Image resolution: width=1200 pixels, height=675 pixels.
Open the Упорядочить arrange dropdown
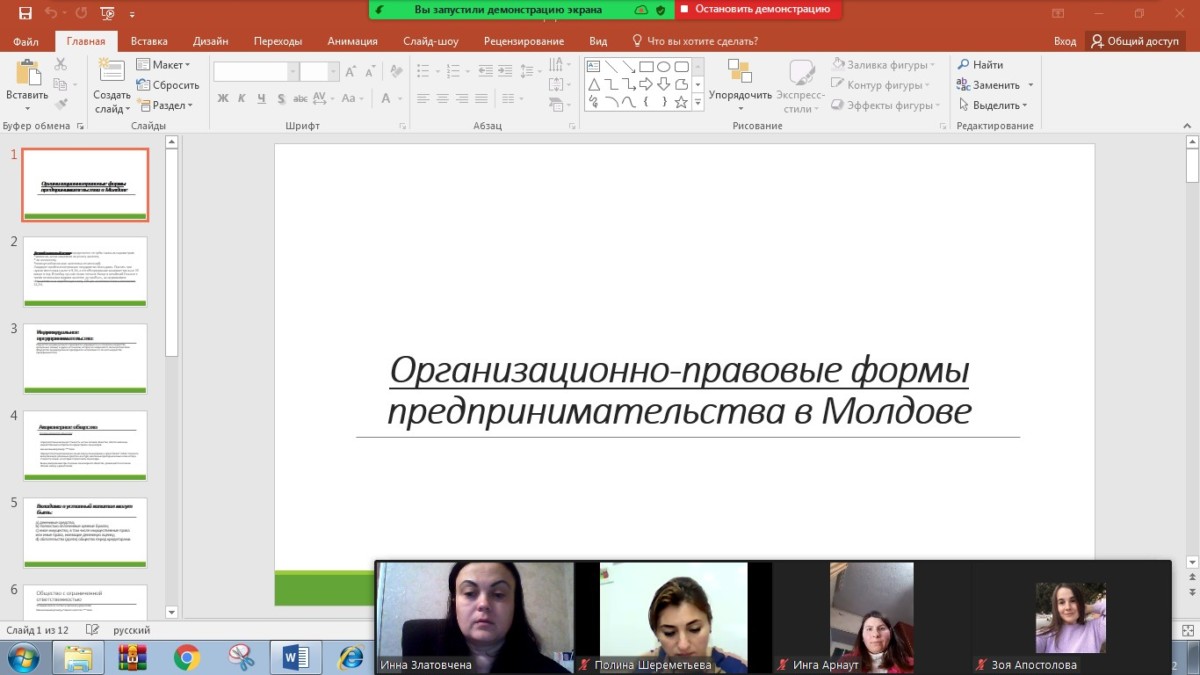click(x=740, y=85)
